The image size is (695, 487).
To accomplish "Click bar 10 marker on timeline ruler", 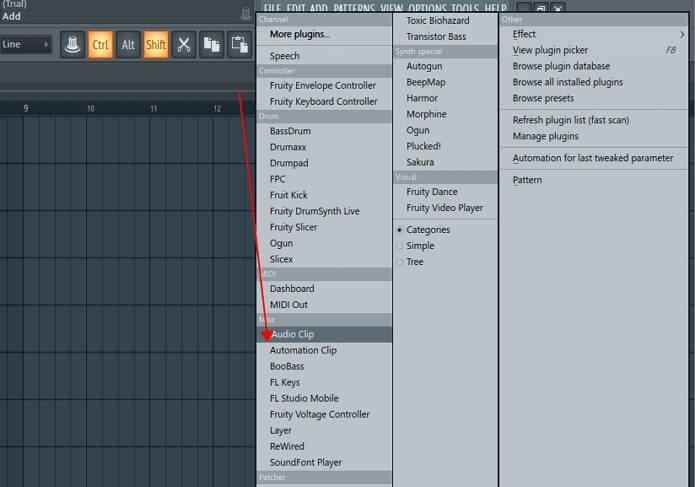I will coord(90,108).
